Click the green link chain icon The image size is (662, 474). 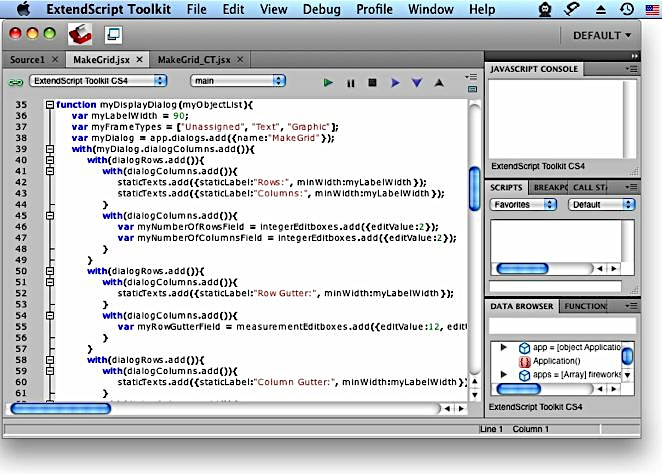[x=16, y=83]
